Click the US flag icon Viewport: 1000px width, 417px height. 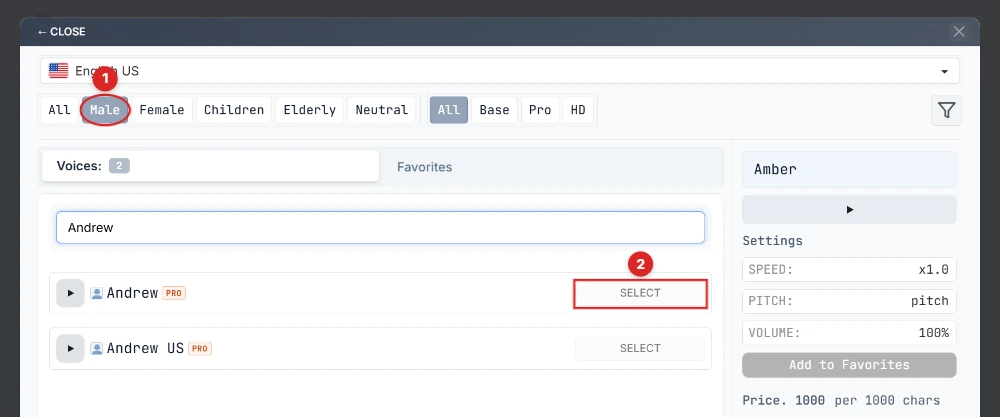click(59, 71)
